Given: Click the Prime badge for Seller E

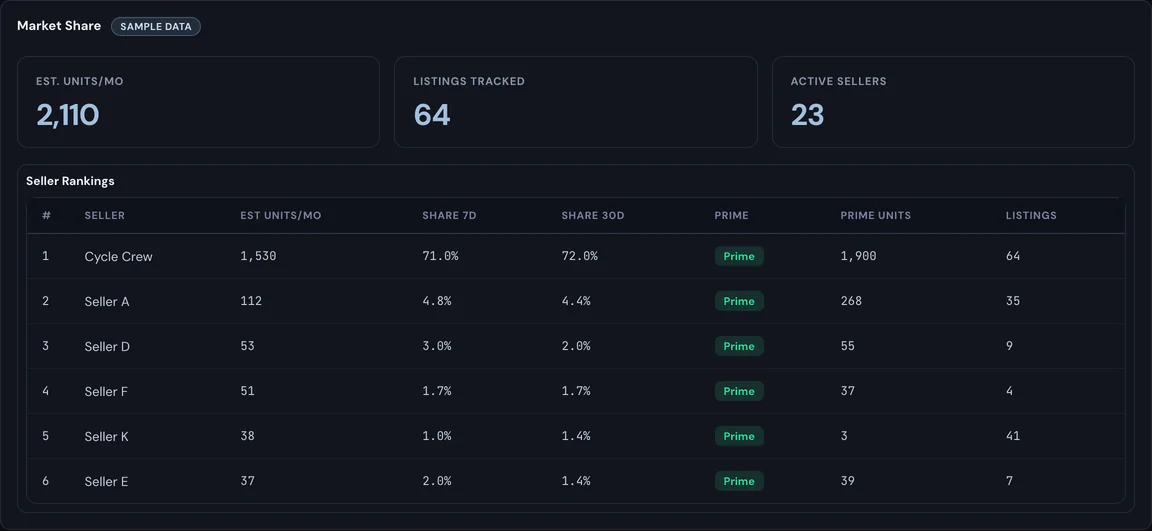Looking at the screenshot, I should [x=739, y=481].
